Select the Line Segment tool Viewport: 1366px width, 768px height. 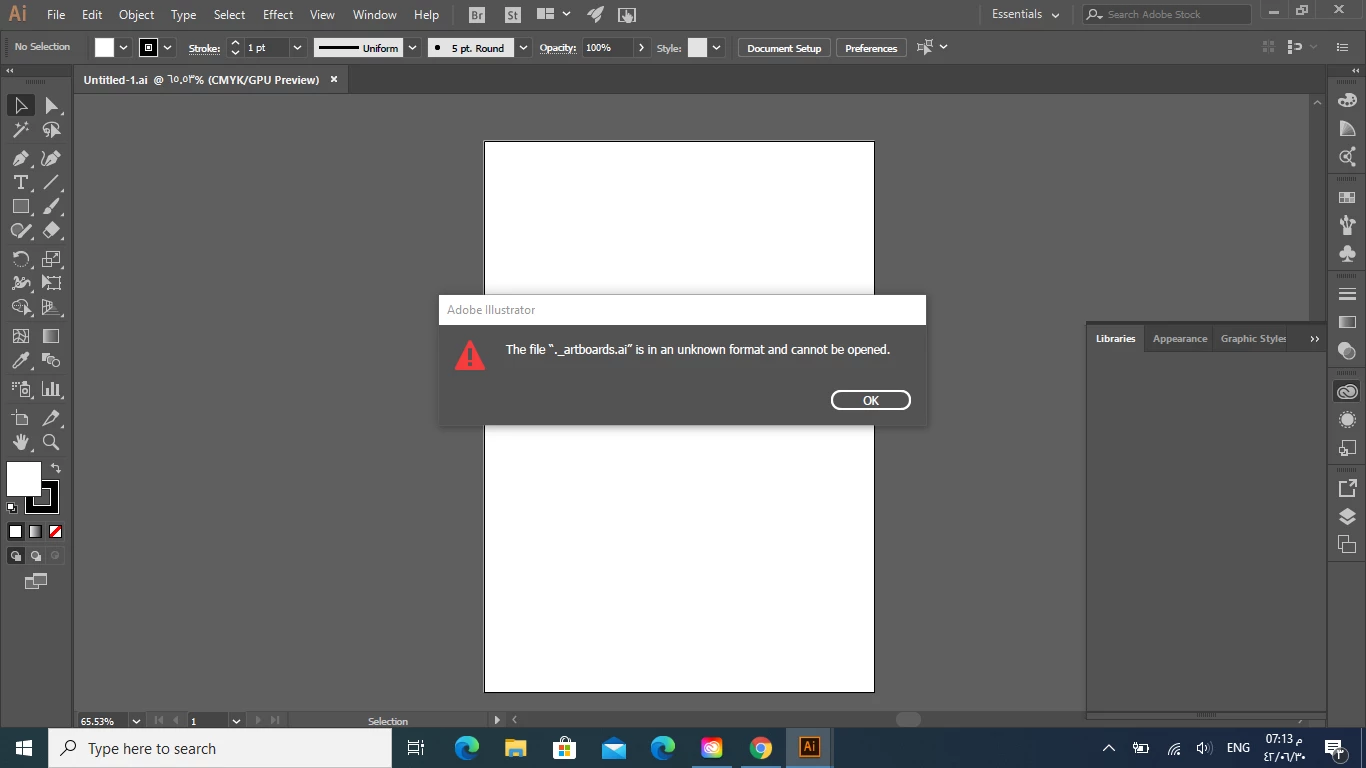(x=51, y=182)
